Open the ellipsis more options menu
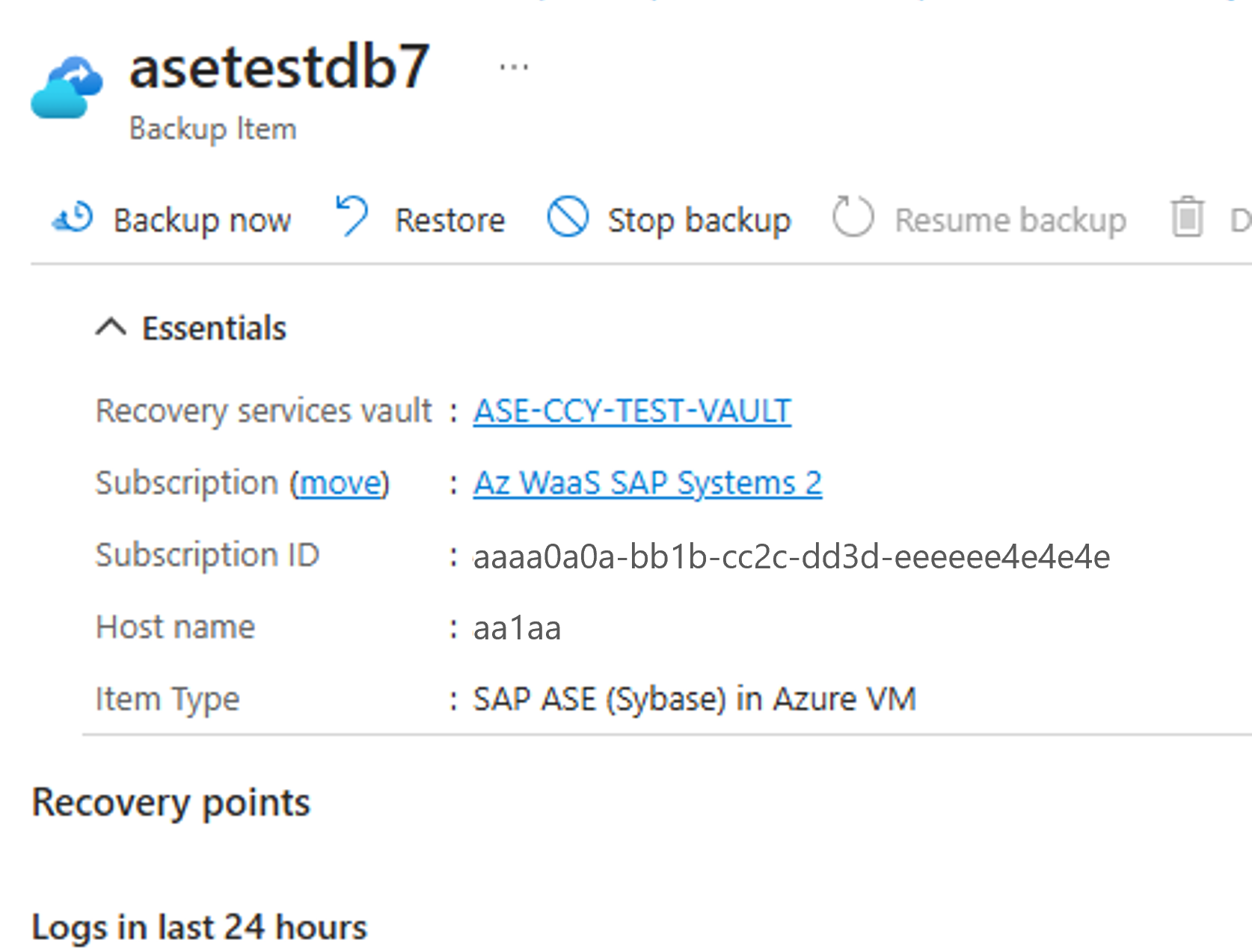1252x952 pixels. tap(514, 68)
